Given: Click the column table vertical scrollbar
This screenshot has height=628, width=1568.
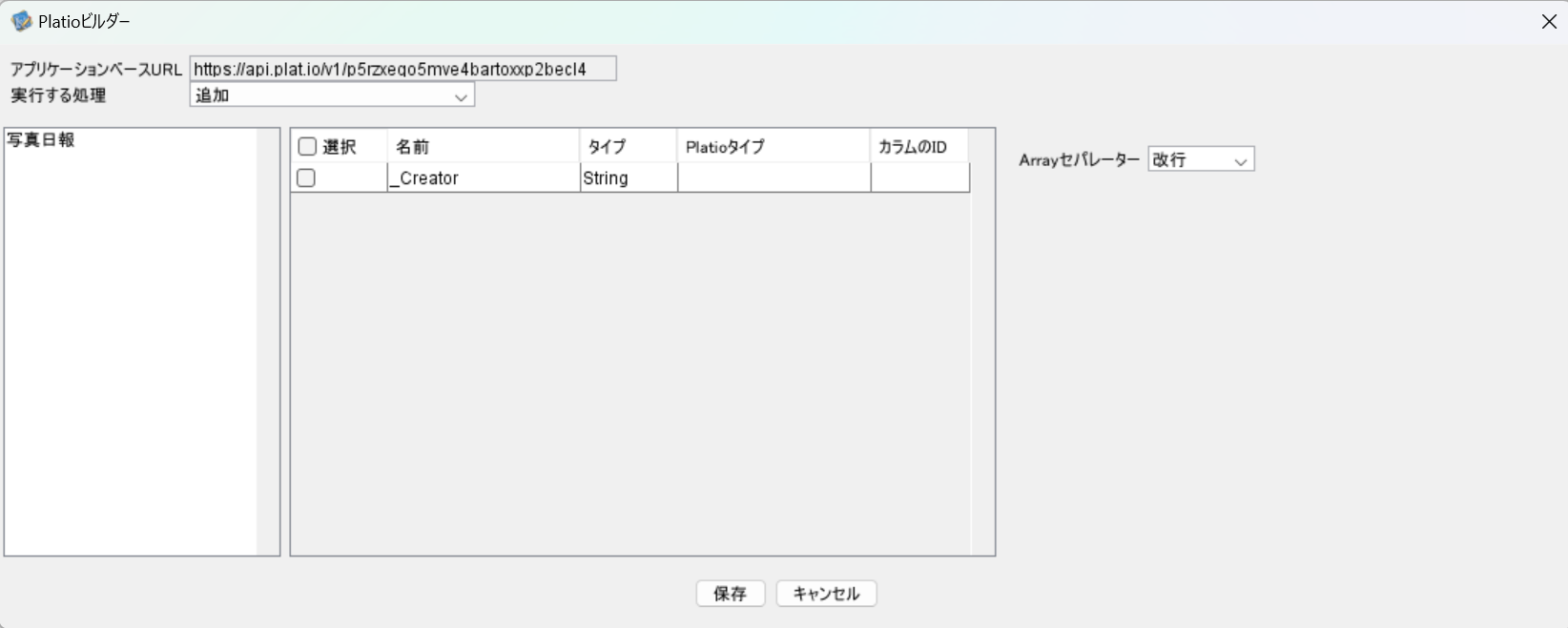Looking at the screenshot, I should click(x=982, y=342).
